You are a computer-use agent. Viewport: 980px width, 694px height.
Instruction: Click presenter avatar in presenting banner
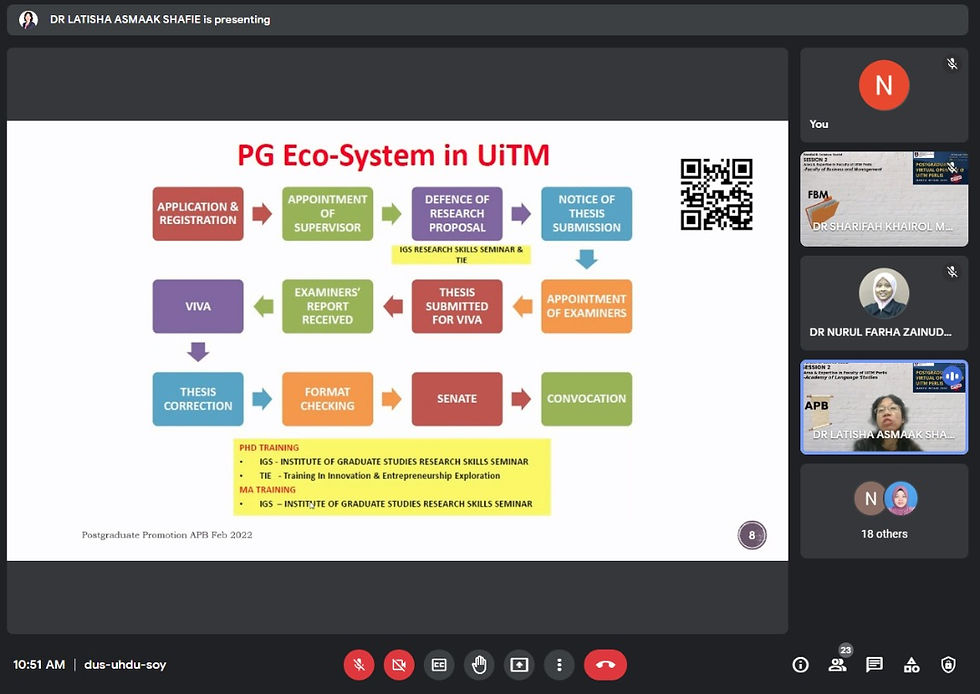click(28, 19)
